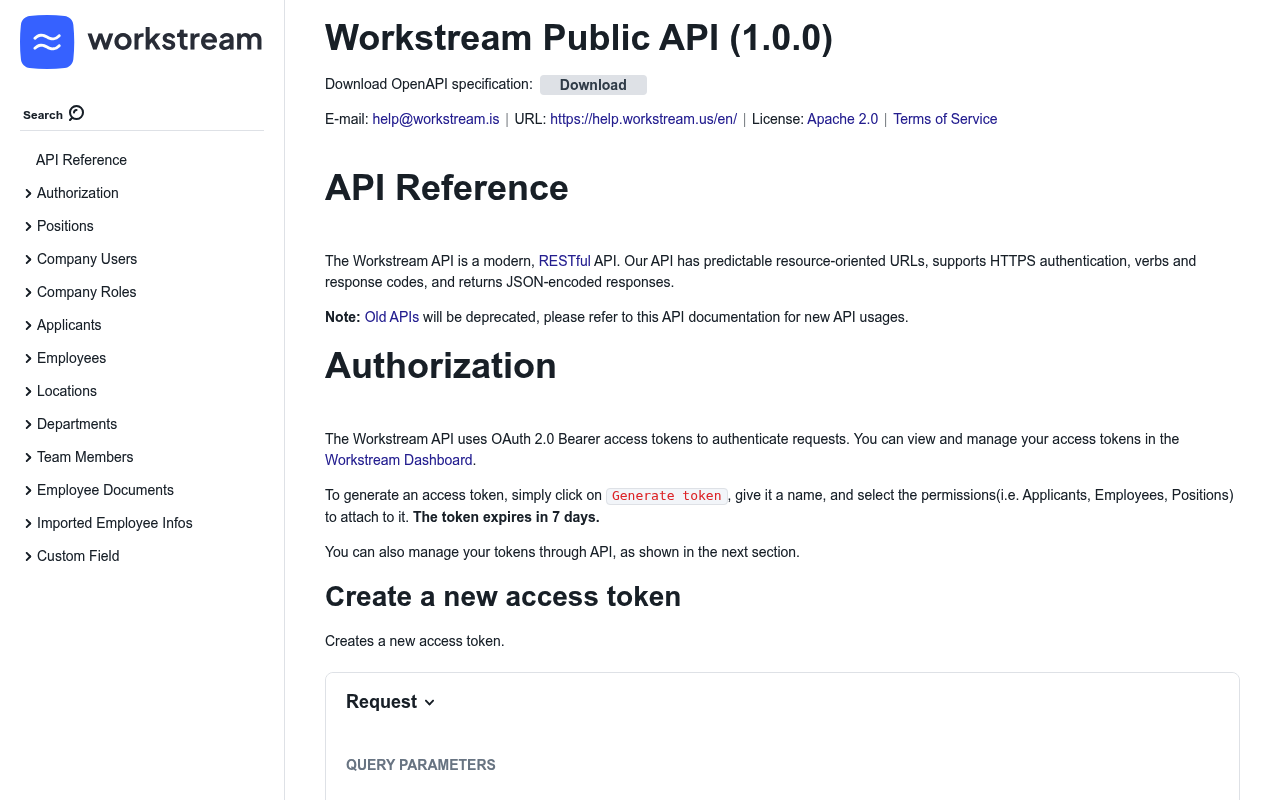
Task: Open the Apache 2.0 license link
Action: coord(842,119)
